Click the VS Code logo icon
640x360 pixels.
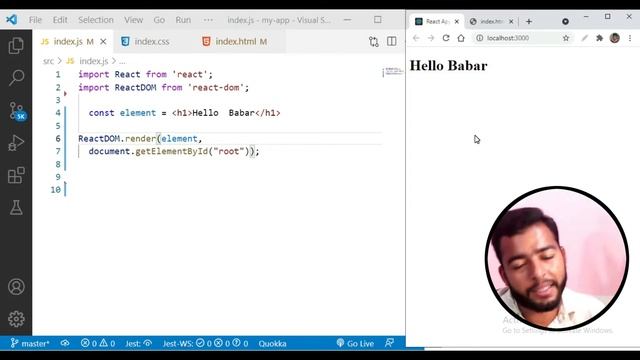coord(12,19)
